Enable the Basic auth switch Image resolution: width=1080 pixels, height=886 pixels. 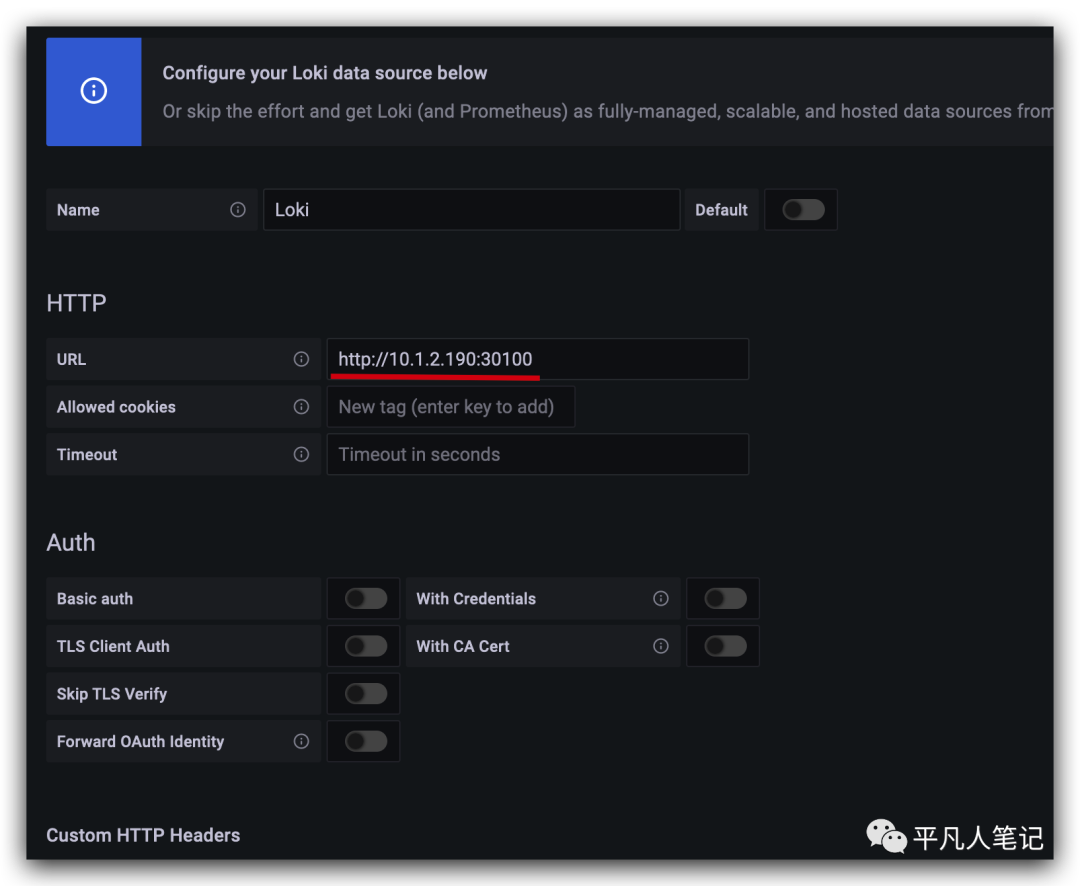click(366, 598)
